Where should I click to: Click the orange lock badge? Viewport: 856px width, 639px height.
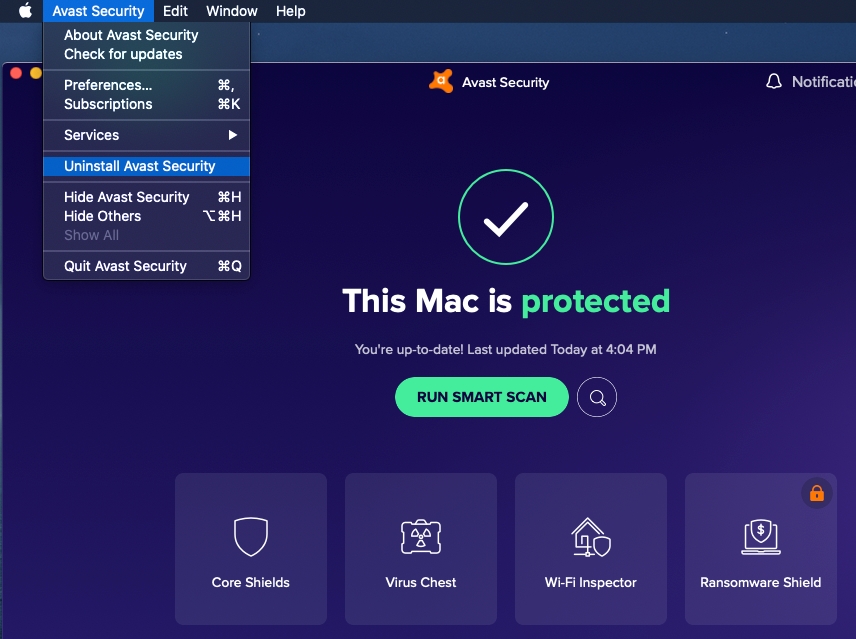[817, 493]
